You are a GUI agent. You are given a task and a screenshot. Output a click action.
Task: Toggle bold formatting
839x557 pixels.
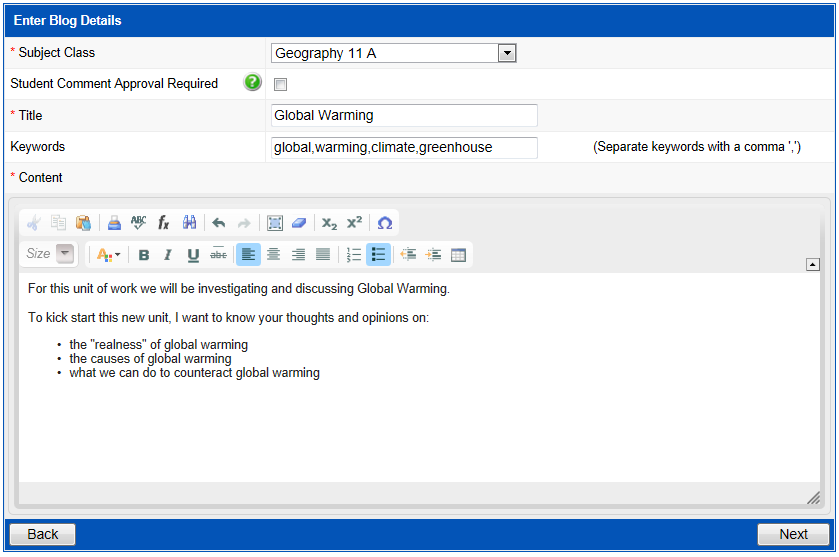(144, 255)
